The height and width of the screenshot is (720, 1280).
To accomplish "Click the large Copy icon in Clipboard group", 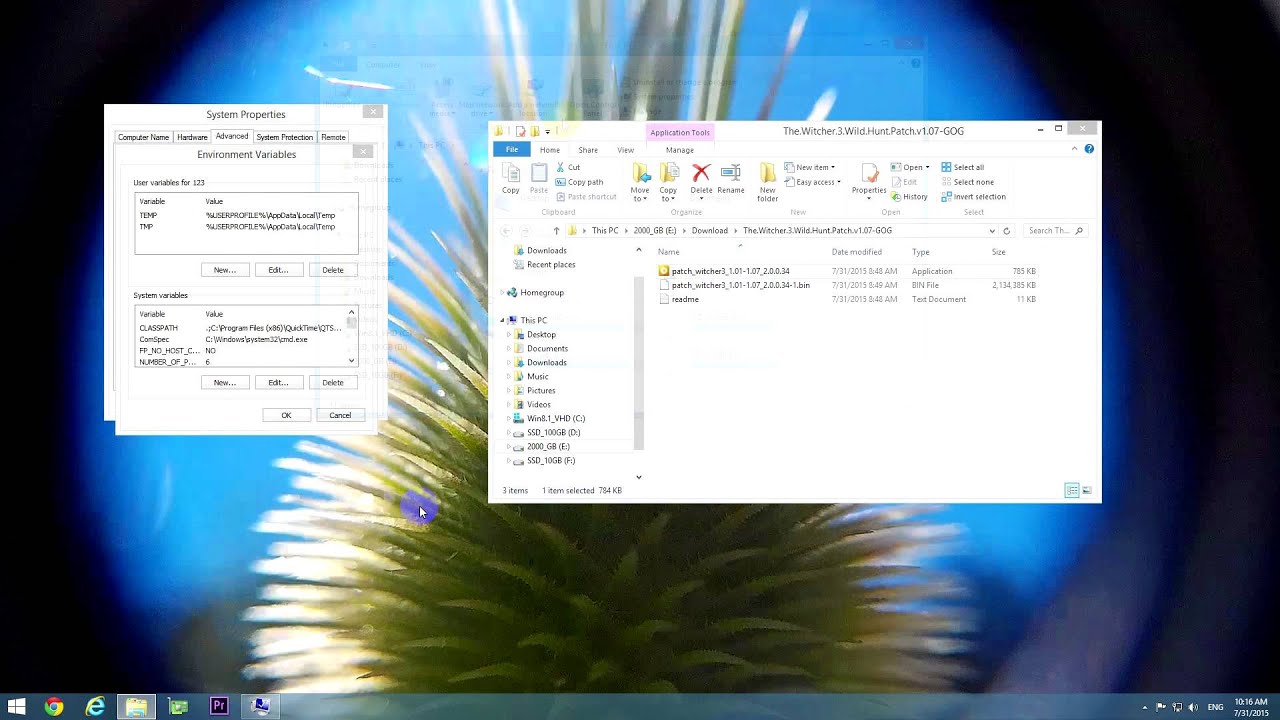I will [511, 179].
